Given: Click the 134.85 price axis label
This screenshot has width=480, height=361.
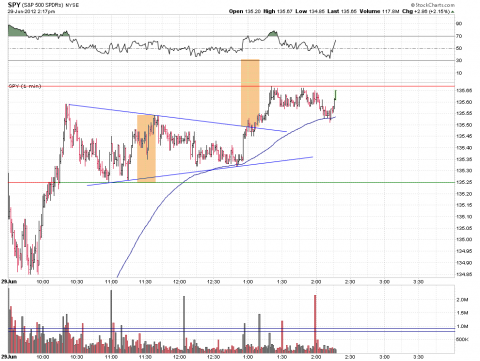Looking at the screenshot, I should 464,274.
